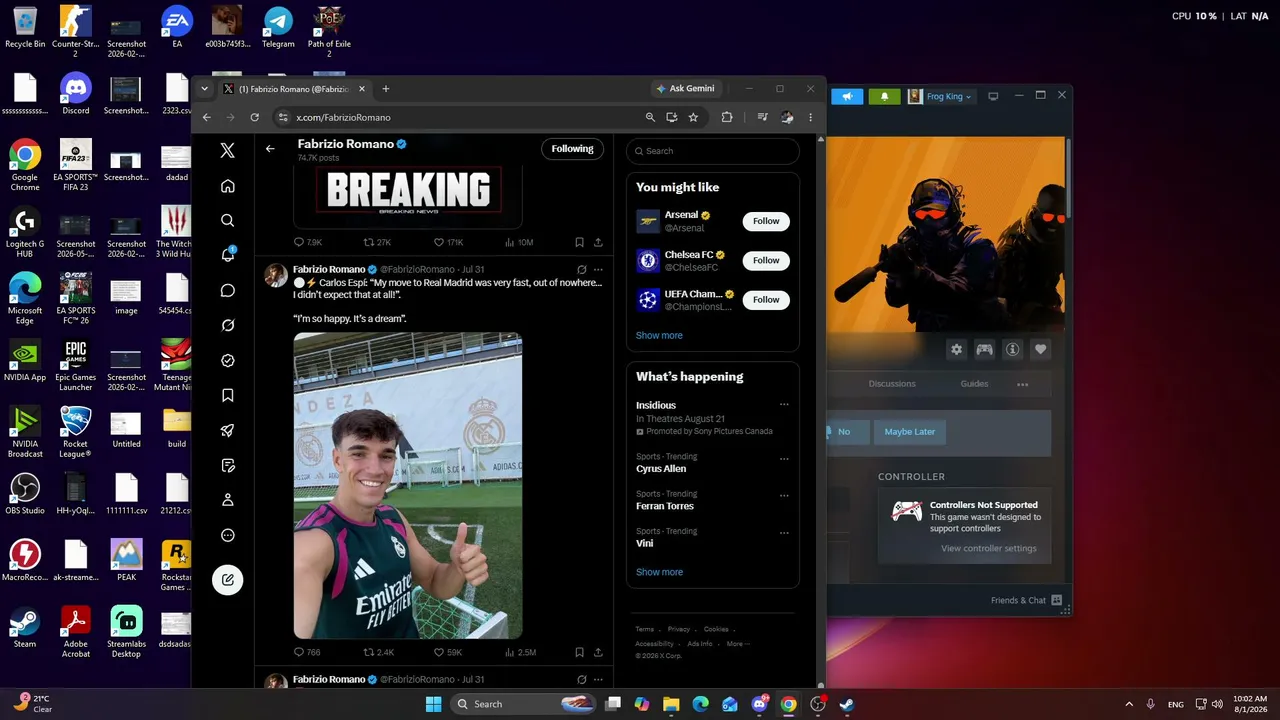Image resolution: width=1280 pixels, height=720 pixels.
Task: Open Chrome three-dot menu
Action: [810, 117]
